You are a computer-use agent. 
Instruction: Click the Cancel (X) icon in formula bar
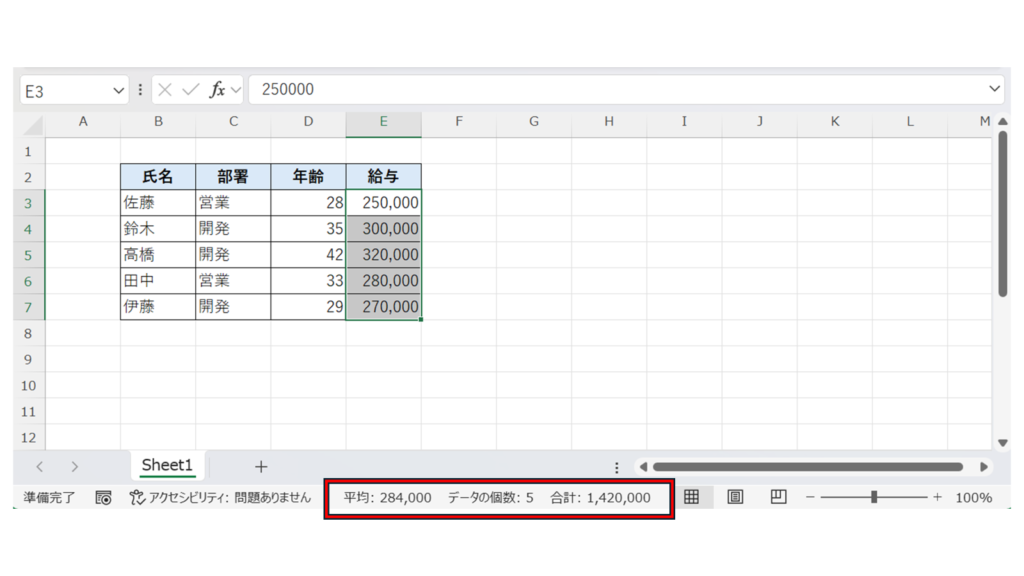coord(165,90)
